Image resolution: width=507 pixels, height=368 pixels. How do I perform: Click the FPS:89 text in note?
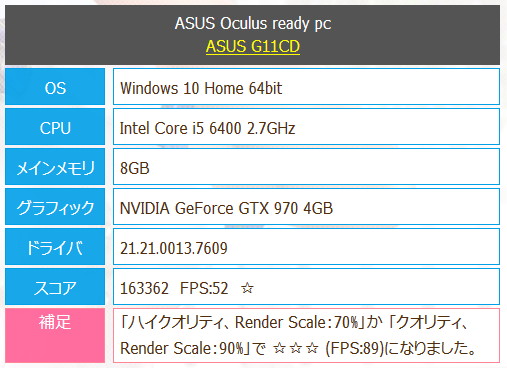355,348
